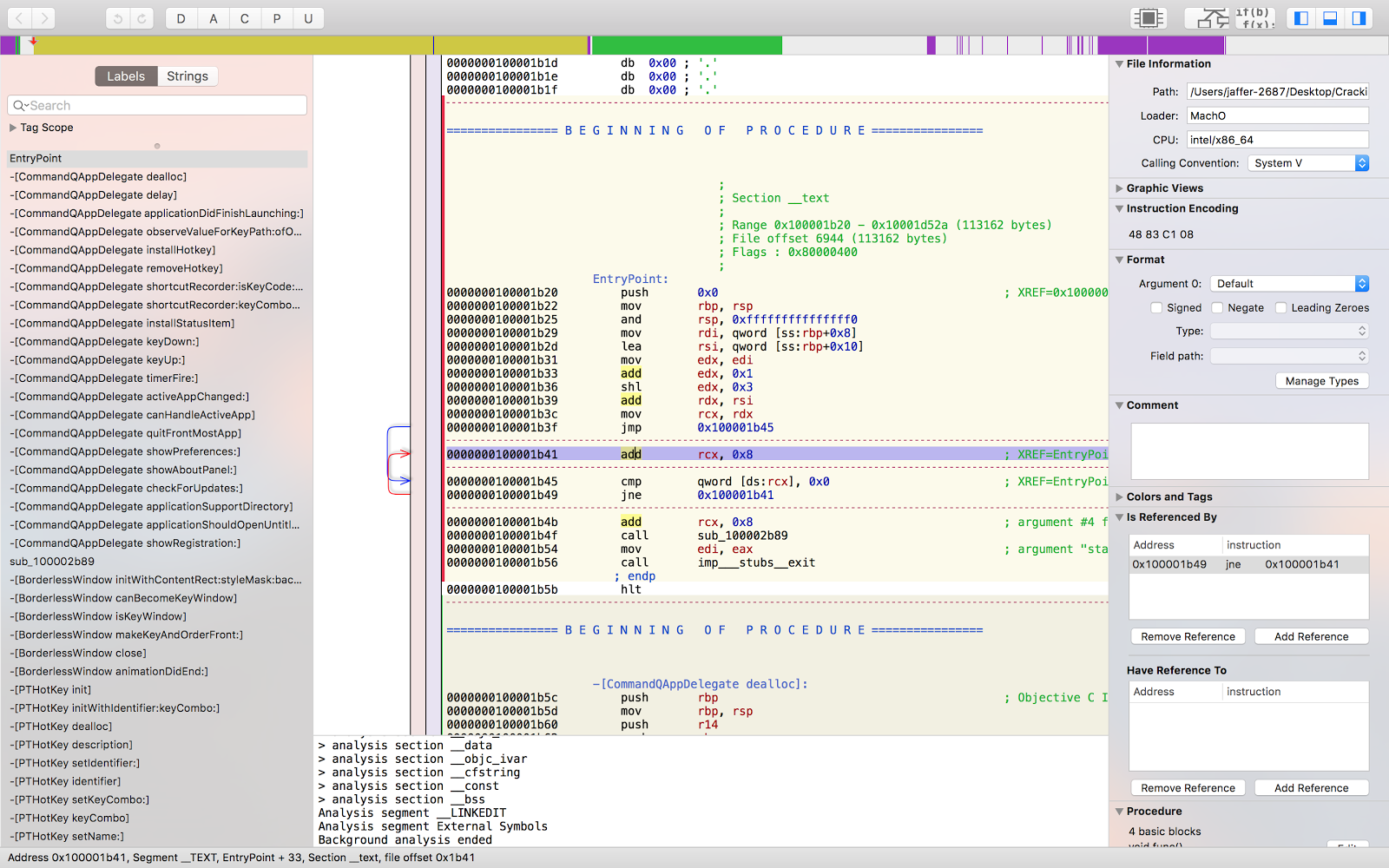The height and width of the screenshot is (868, 1389).
Task: Collapse the Comment section
Action: coord(1120,405)
